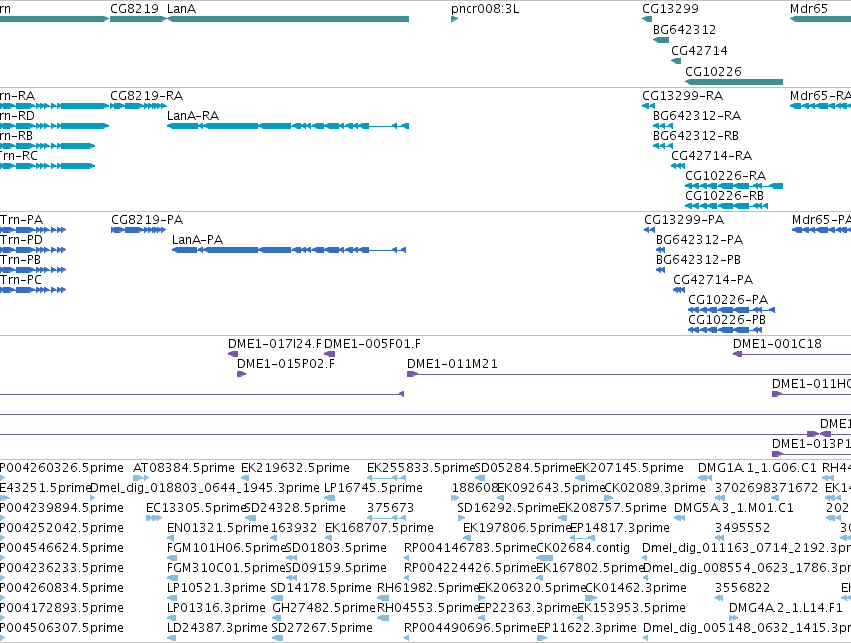Click the BG642312-PA protein label
851x643 pixels.
pyautogui.click(x=700, y=240)
